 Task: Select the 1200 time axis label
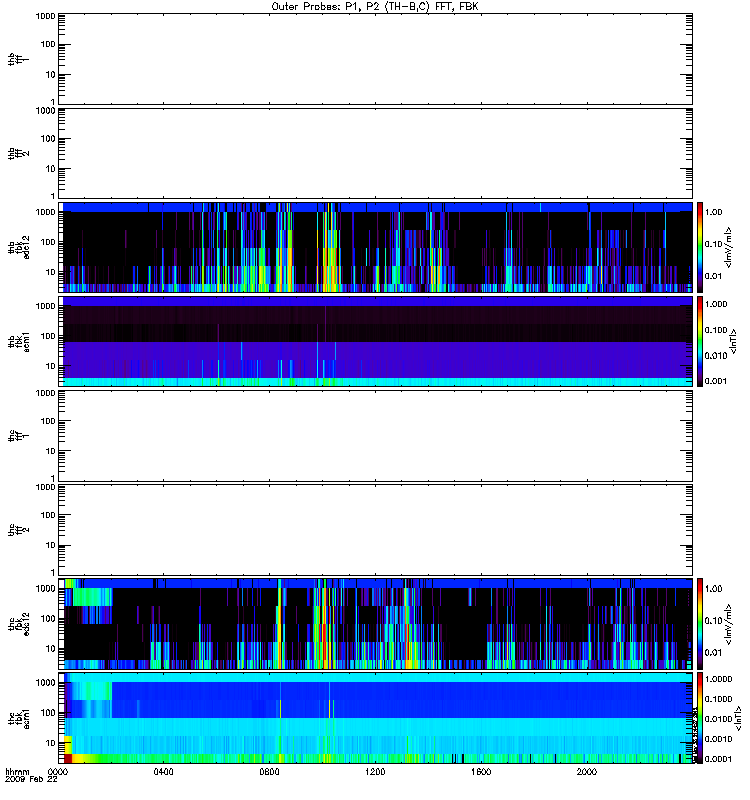[x=375, y=771]
